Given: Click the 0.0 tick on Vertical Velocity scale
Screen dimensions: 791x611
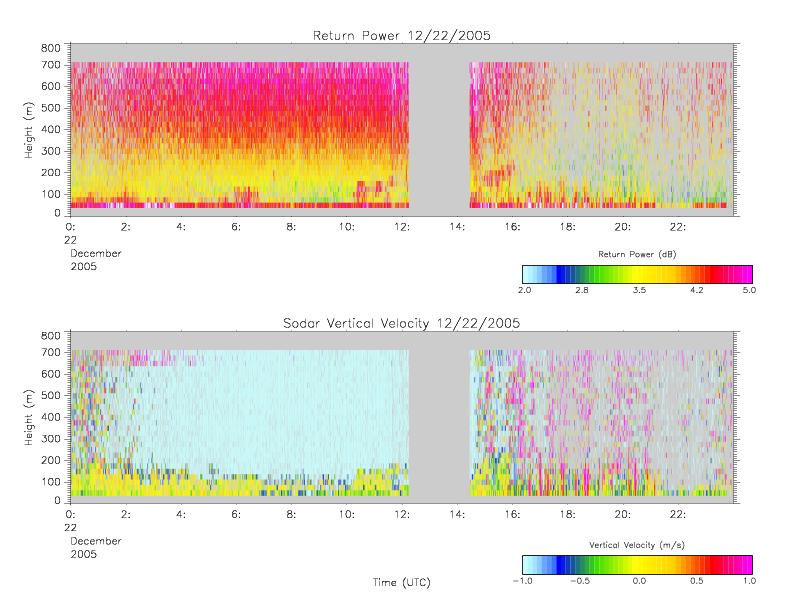Looking at the screenshot, I should pos(640,581).
